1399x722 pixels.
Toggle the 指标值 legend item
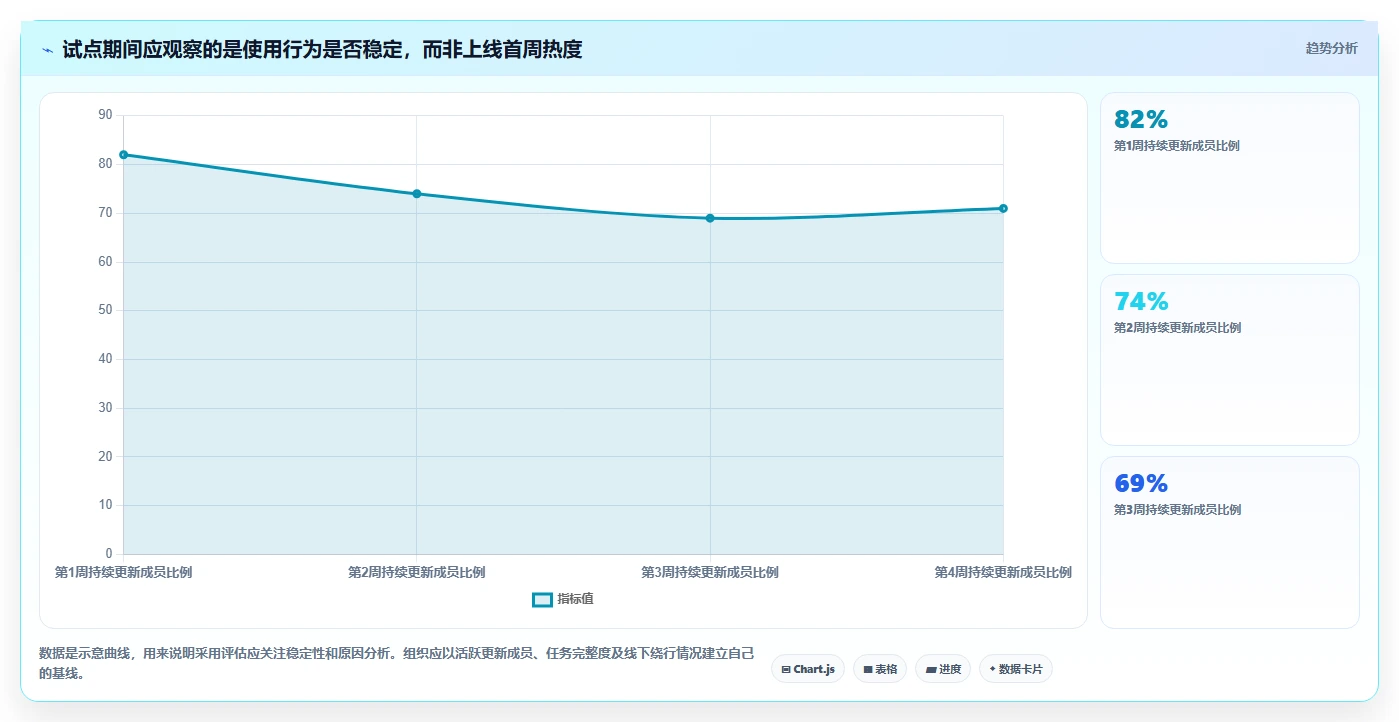point(563,599)
